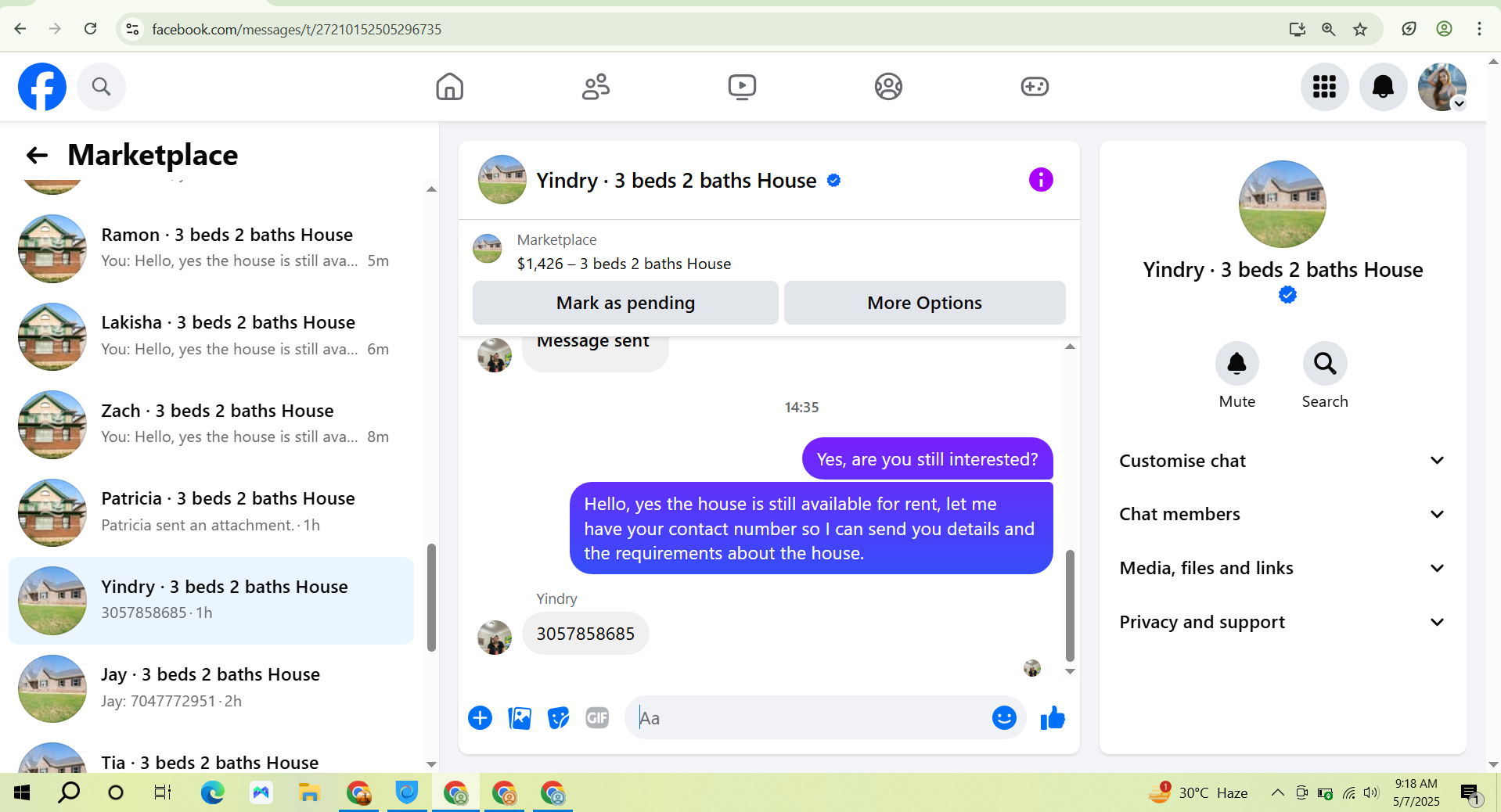Screen dimensions: 1501x812
Task: Open Video tab icon in top navigation
Action: coord(742,87)
